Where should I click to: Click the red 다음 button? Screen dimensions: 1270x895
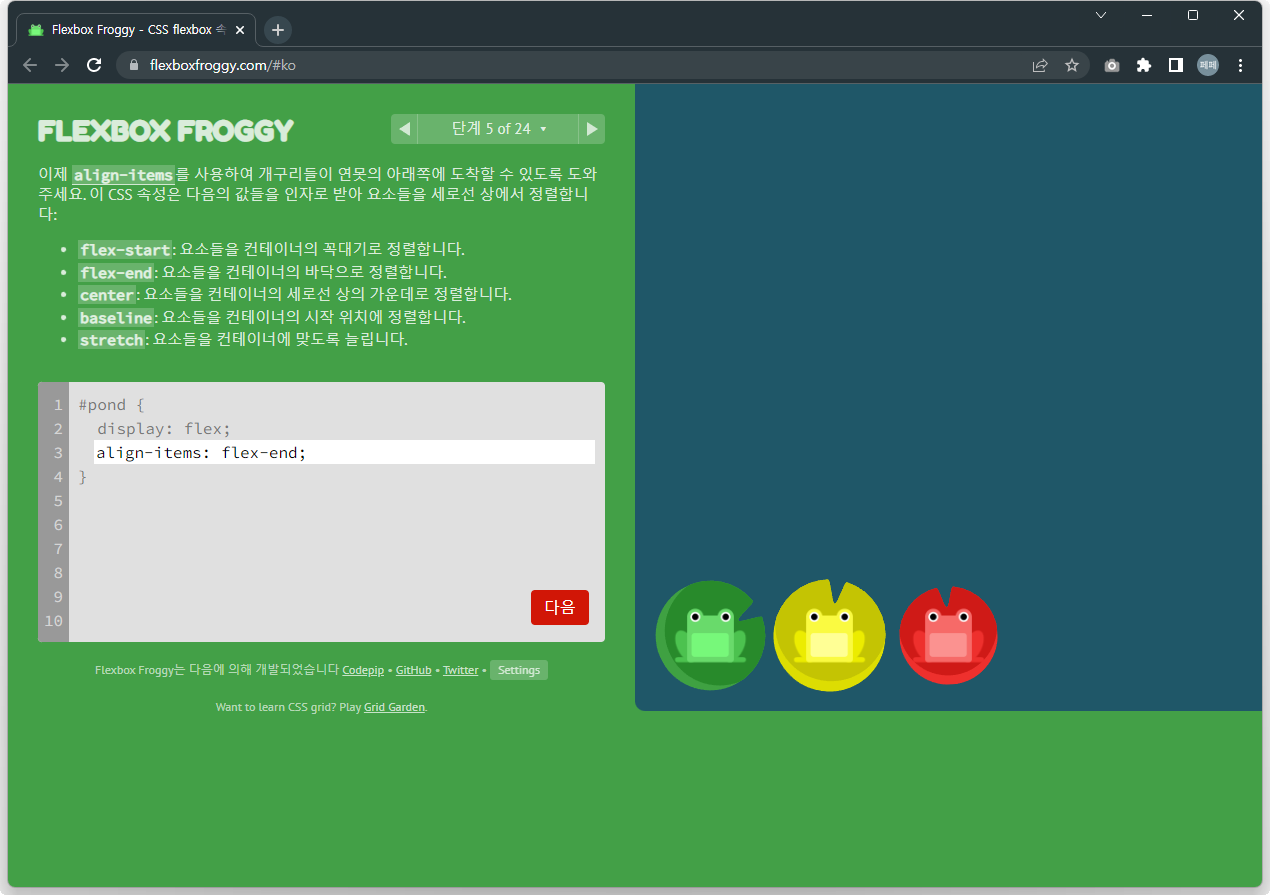coord(560,607)
